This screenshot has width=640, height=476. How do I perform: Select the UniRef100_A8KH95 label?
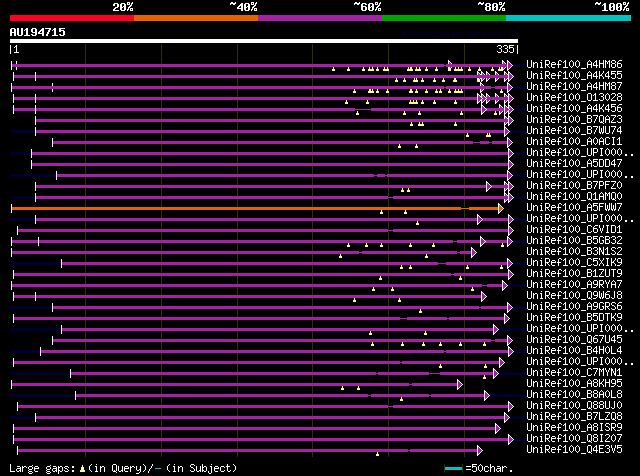pyautogui.click(x=574, y=384)
